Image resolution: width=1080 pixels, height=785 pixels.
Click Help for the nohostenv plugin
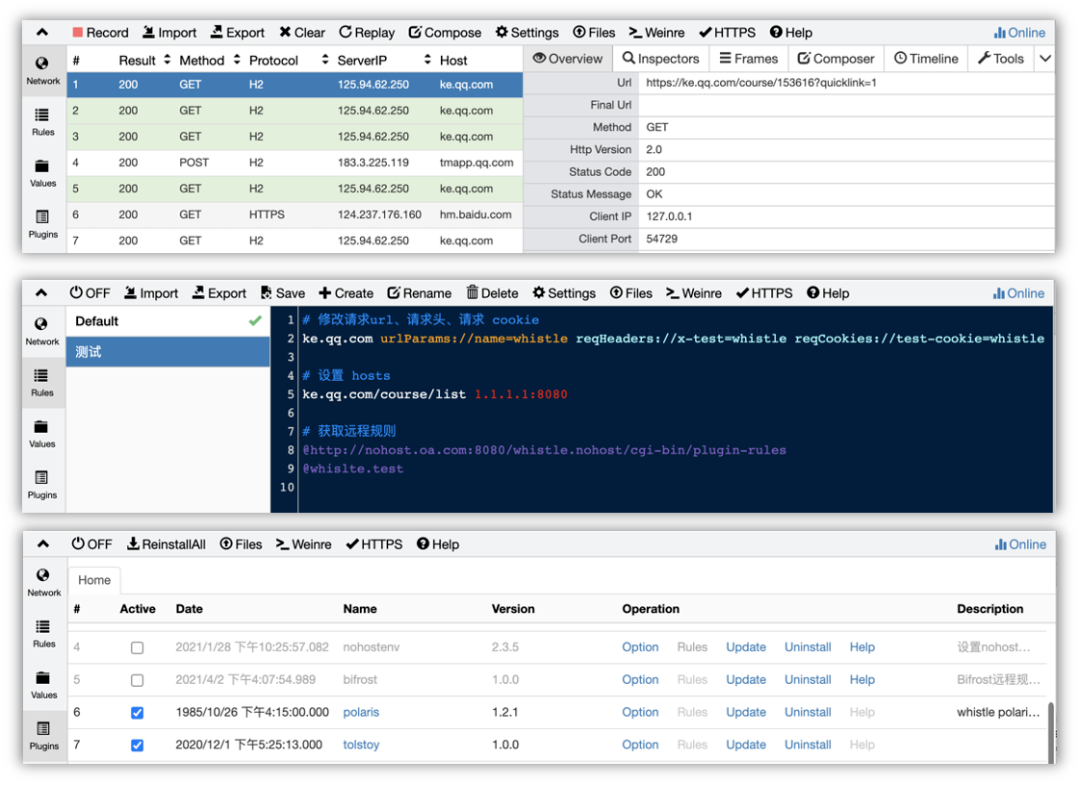coord(862,647)
